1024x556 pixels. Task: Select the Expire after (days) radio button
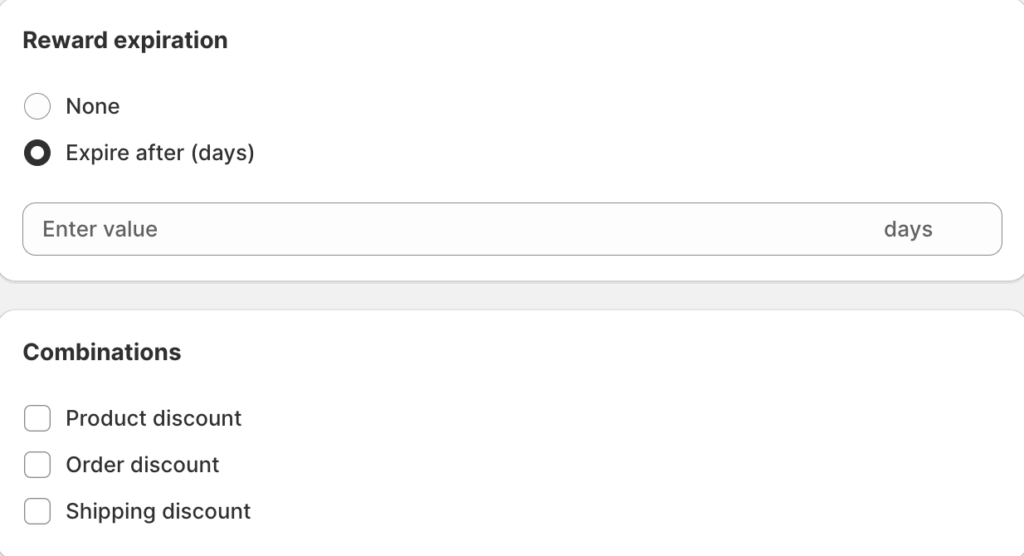click(37, 154)
